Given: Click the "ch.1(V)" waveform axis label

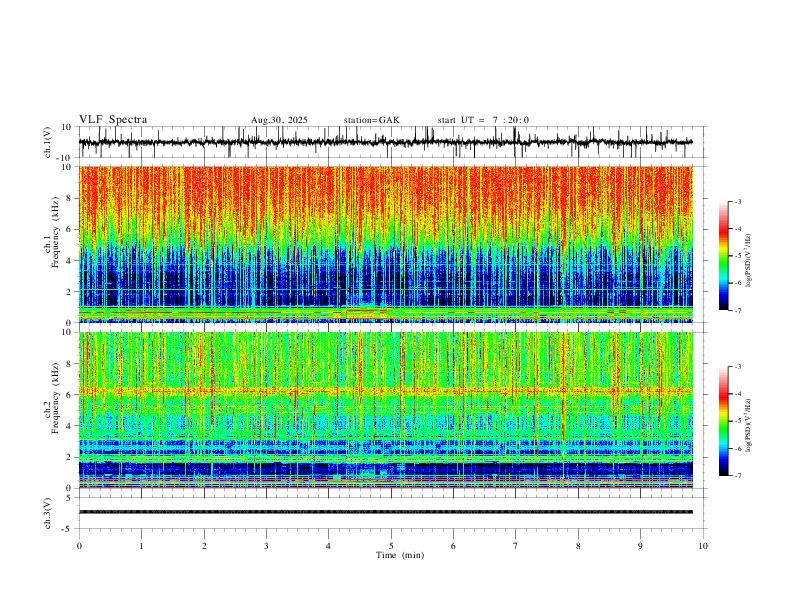Looking at the screenshot, I should (x=48, y=142).
